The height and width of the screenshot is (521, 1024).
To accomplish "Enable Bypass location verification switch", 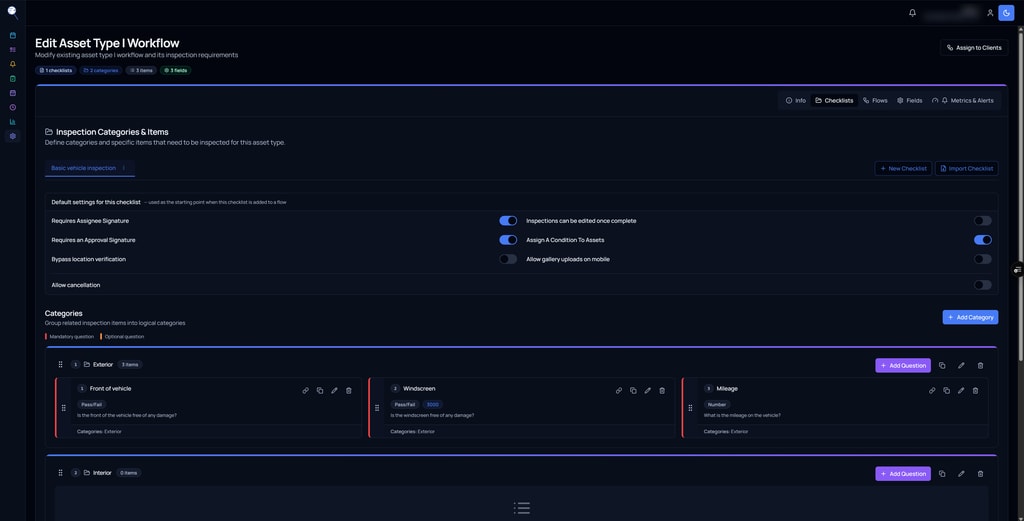I will click(508, 259).
